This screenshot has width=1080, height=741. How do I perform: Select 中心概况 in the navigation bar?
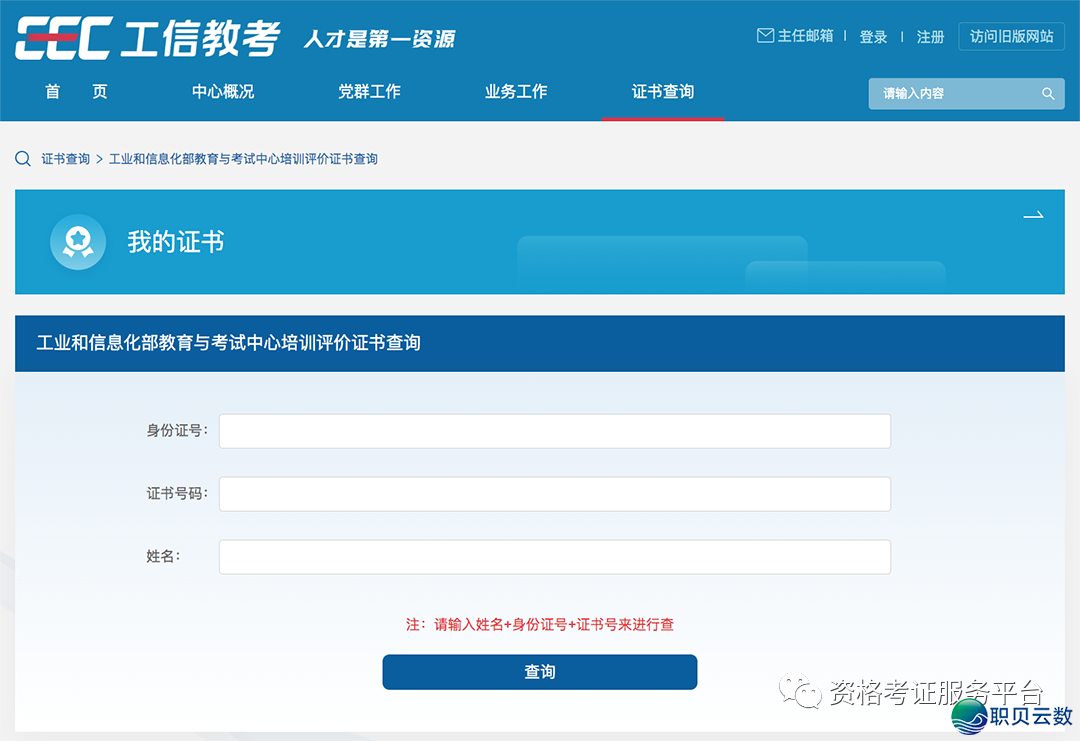222,91
